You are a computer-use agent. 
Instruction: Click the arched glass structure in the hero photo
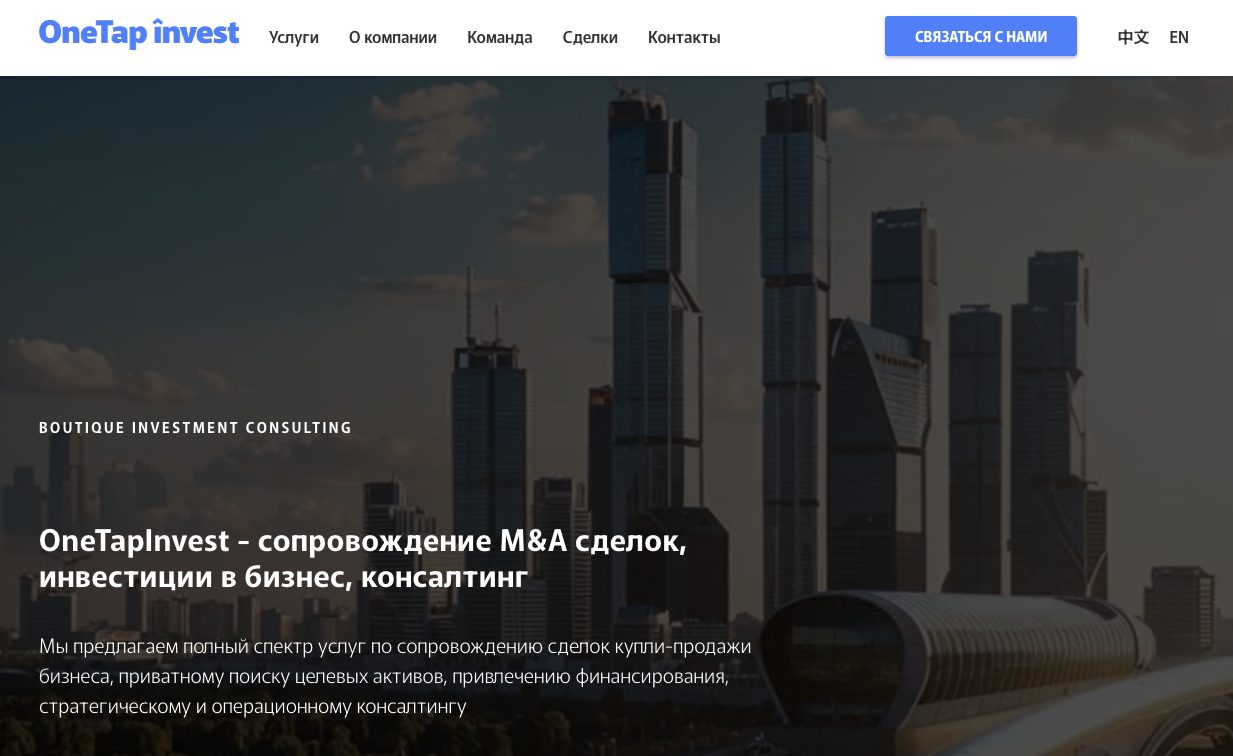960,650
